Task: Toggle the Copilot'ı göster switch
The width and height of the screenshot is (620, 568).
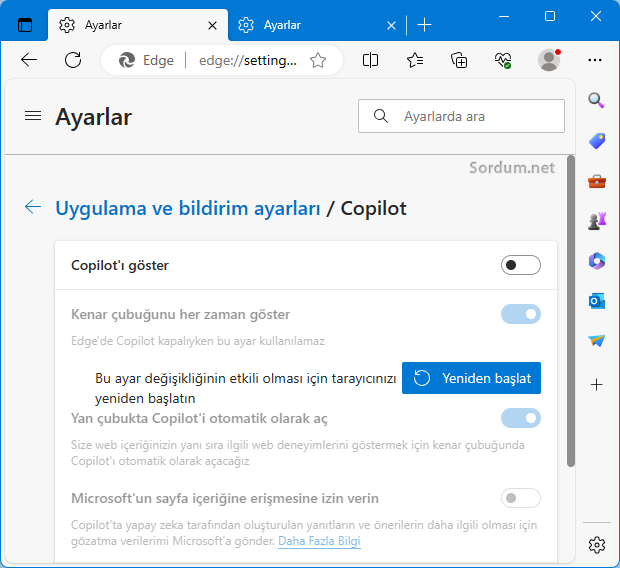Action: (x=521, y=265)
